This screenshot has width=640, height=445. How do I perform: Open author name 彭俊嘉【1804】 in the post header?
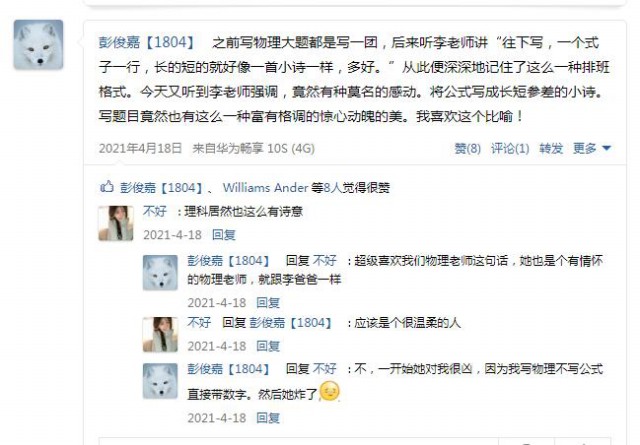147,42
